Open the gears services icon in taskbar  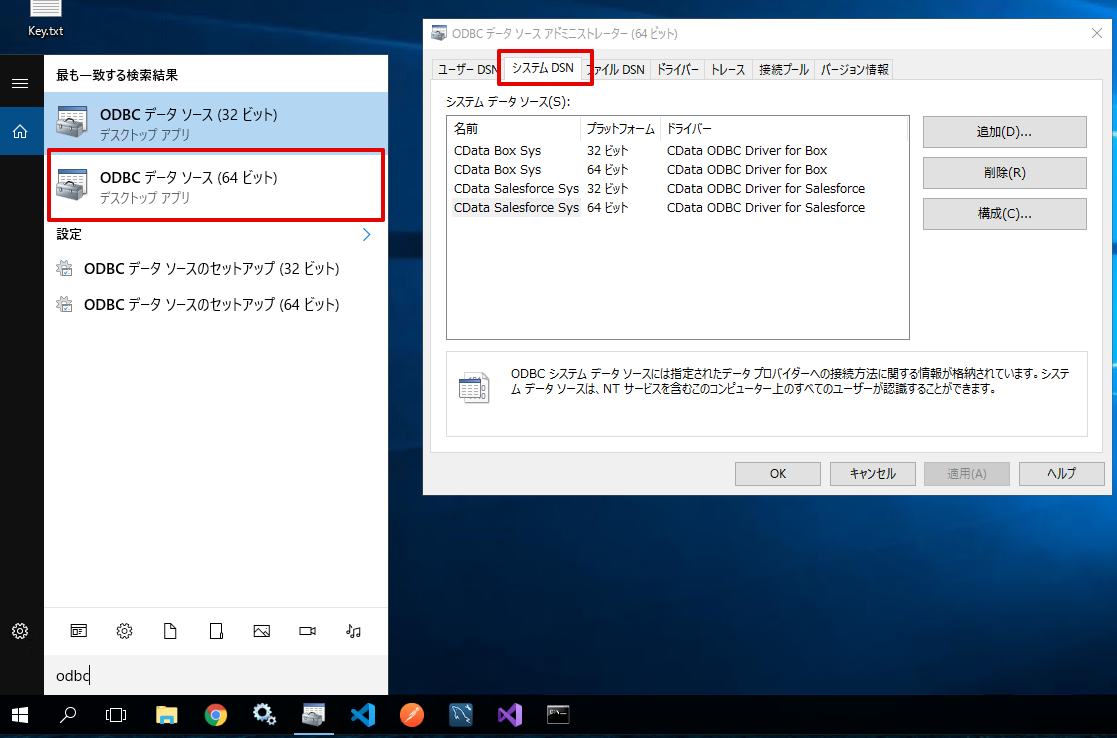[x=264, y=714]
